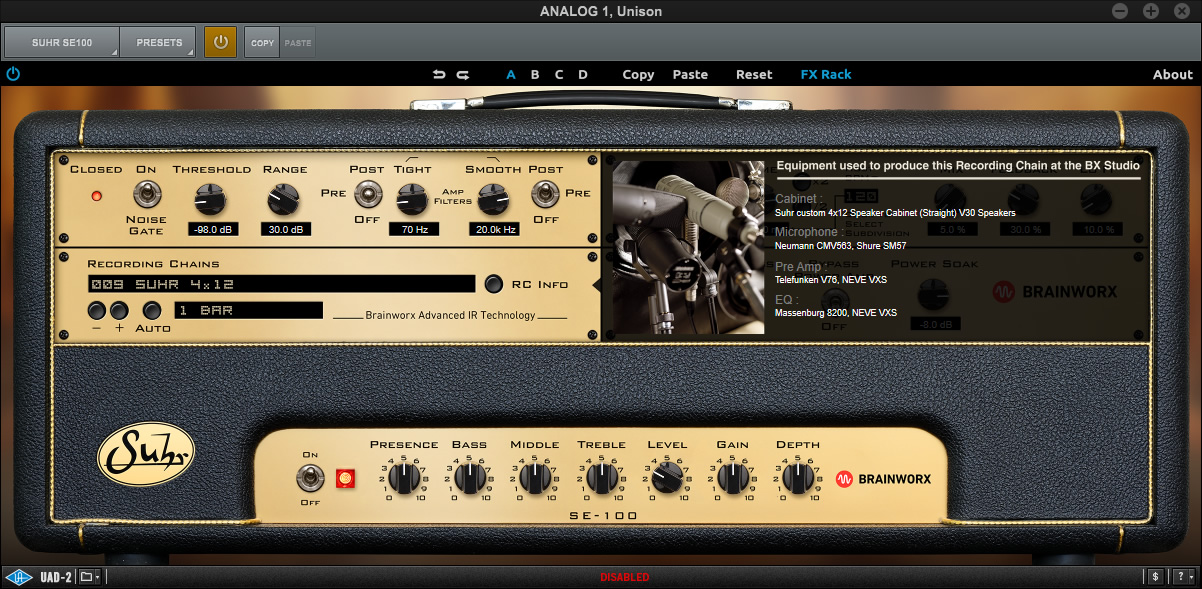
Task: Select settings bank B
Action: 535,75
